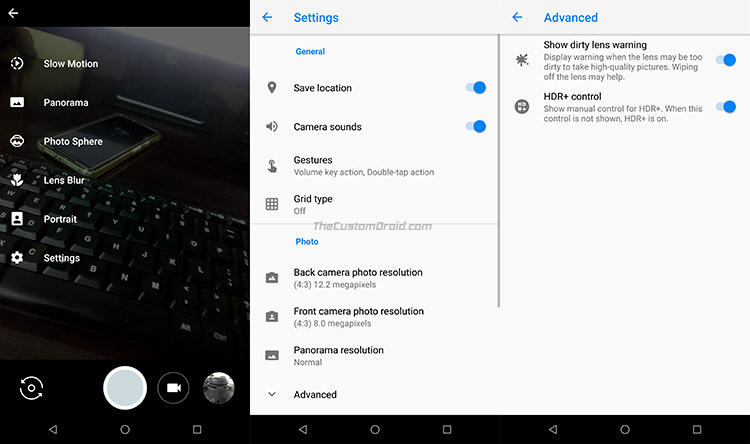Screen dimensions: 750x444
Task: Open Gestures settings
Action: (x=374, y=166)
